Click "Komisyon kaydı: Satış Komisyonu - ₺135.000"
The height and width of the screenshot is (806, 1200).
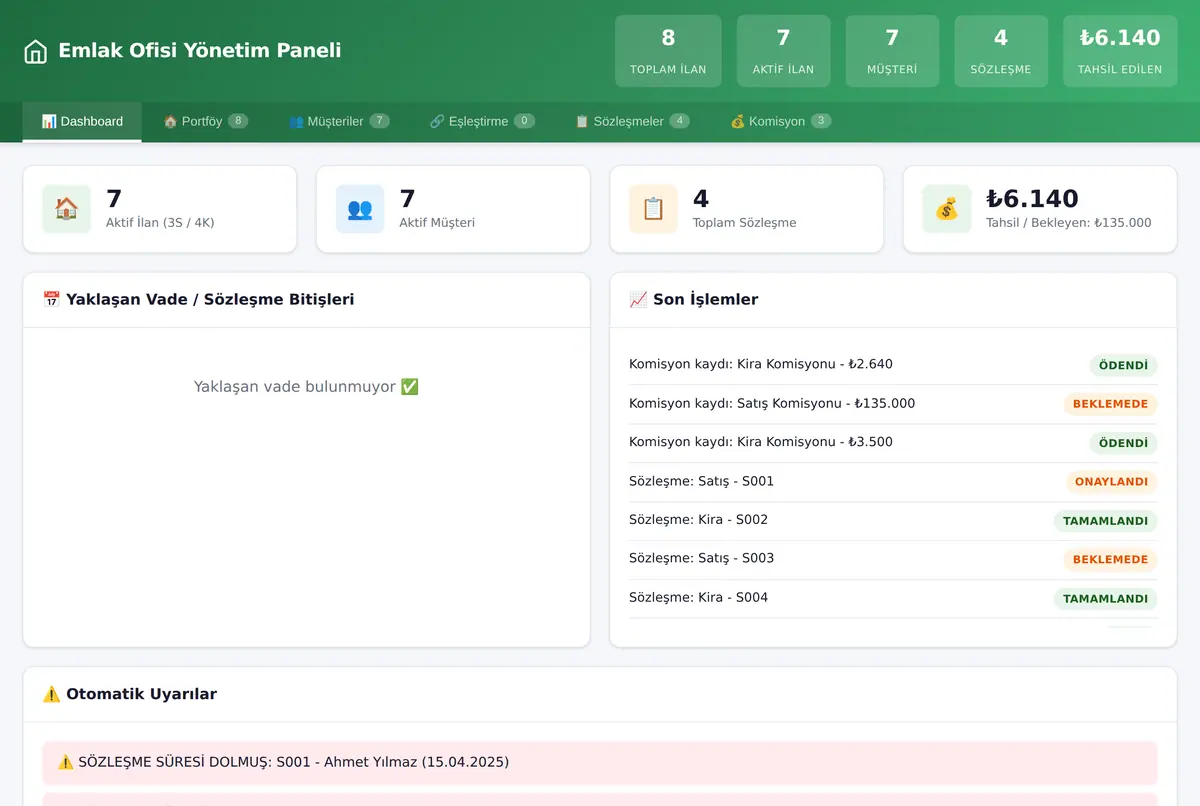pyautogui.click(x=772, y=403)
